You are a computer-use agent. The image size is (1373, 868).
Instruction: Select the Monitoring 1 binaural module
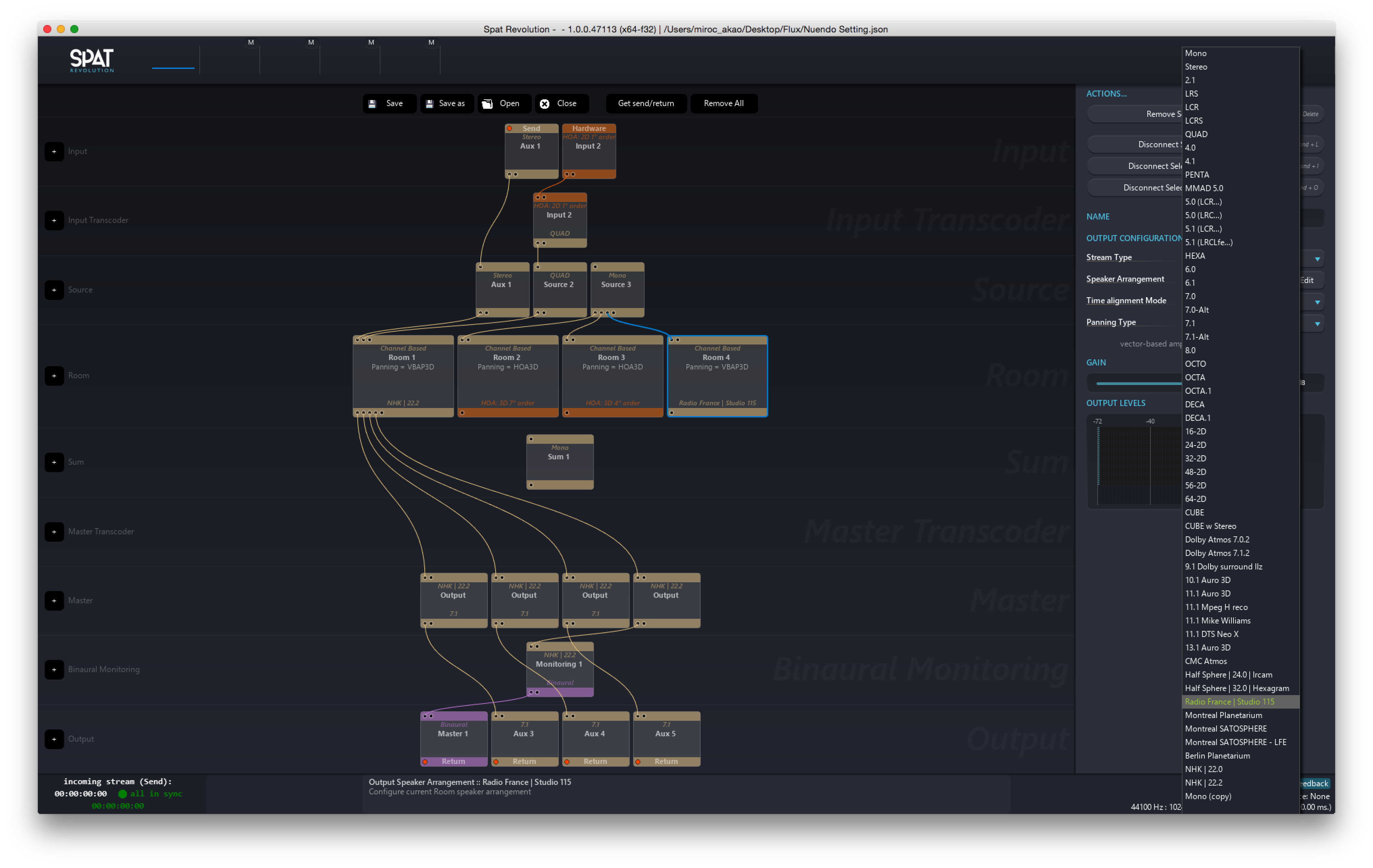point(559,670)
